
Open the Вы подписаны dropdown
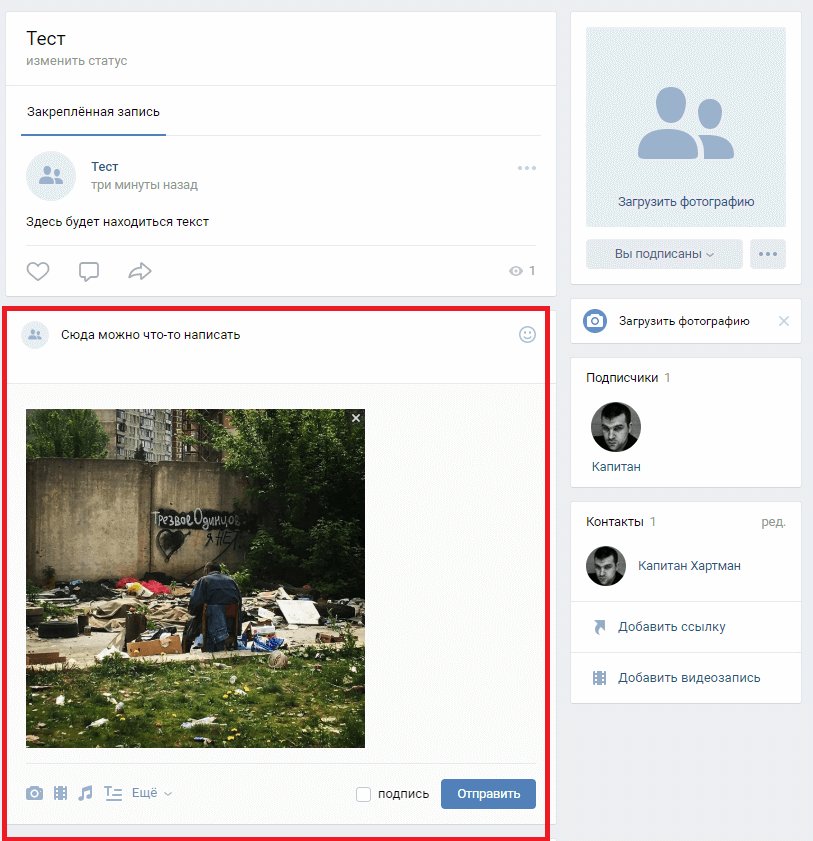point(663,254)
